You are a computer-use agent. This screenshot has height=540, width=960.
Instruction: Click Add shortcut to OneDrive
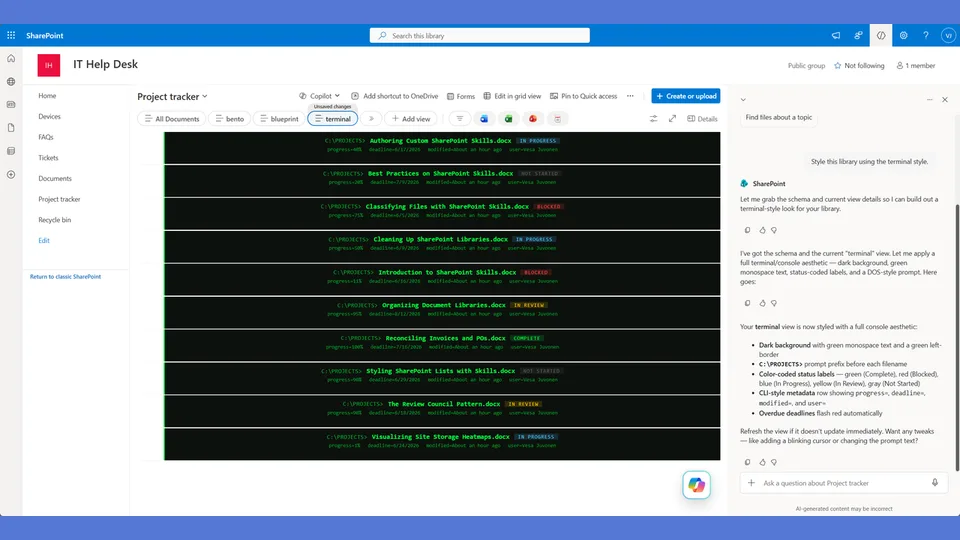point(395,96)
